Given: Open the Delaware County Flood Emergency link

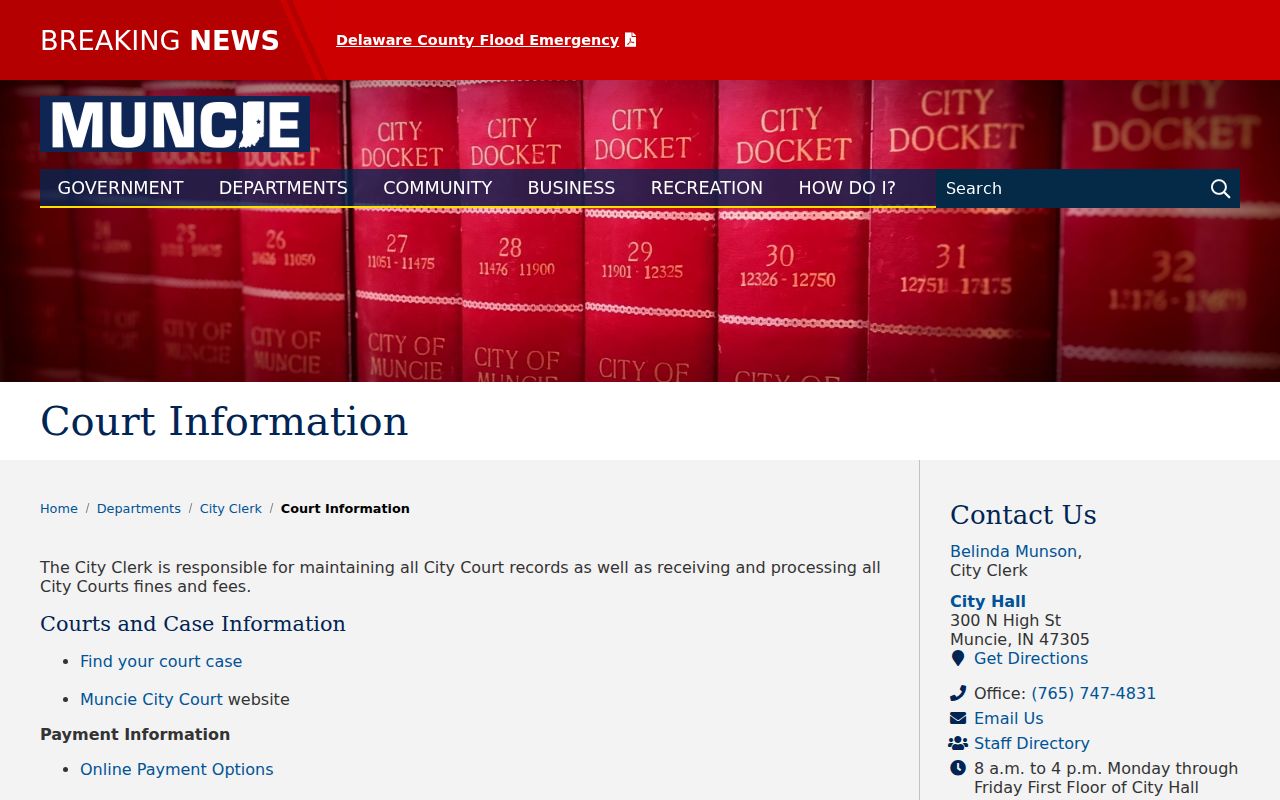Looking at the screenshot, I should click(x=477, y=40).
